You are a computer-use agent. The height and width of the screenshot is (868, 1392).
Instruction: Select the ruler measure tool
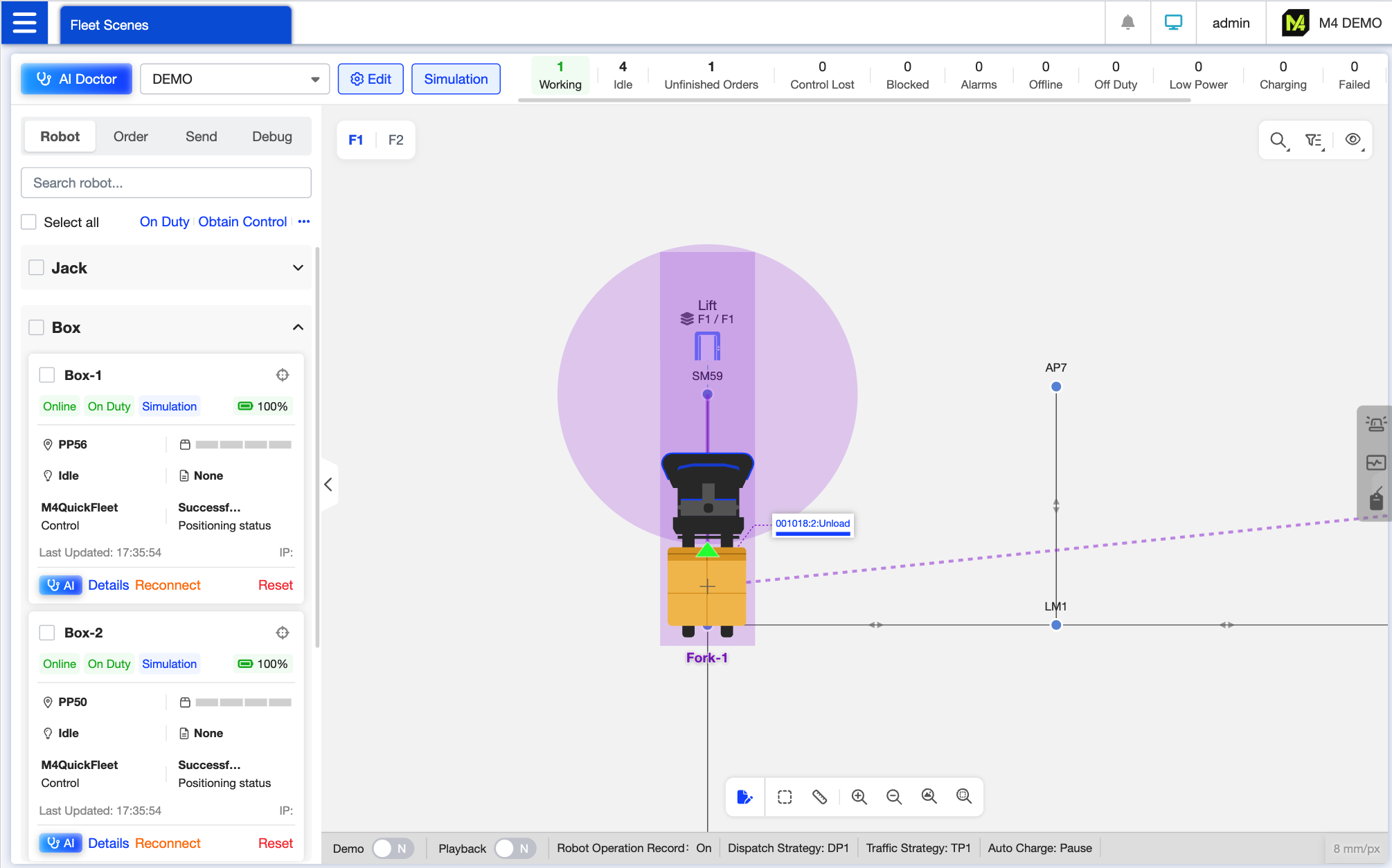819,797
